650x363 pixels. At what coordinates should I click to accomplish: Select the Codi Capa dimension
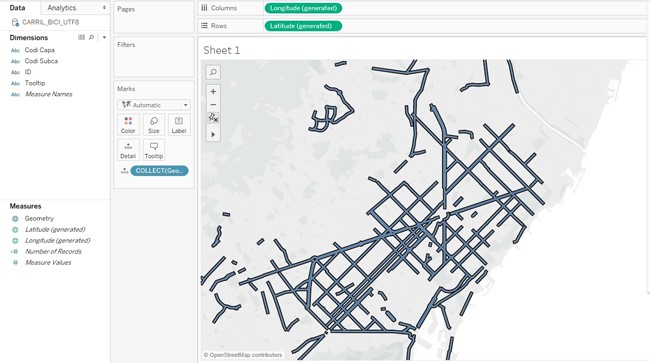click(39, 50)
